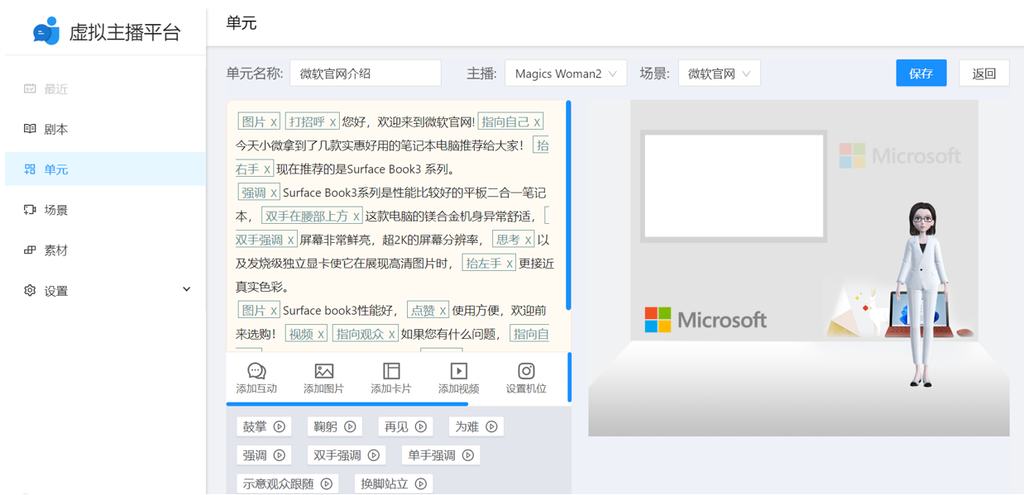1024x495 pixels.
Task: Remove the 指向自己 tag on the first line
Action: pos(536,122)
